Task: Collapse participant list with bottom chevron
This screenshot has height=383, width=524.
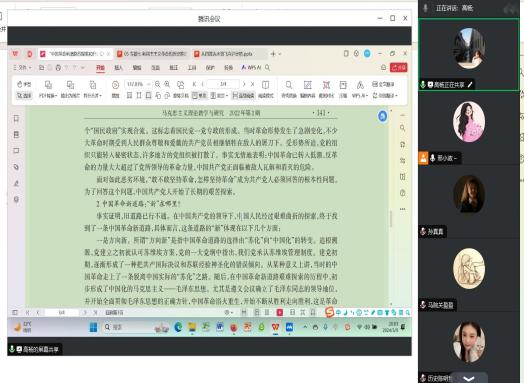Action: point(469,378)
